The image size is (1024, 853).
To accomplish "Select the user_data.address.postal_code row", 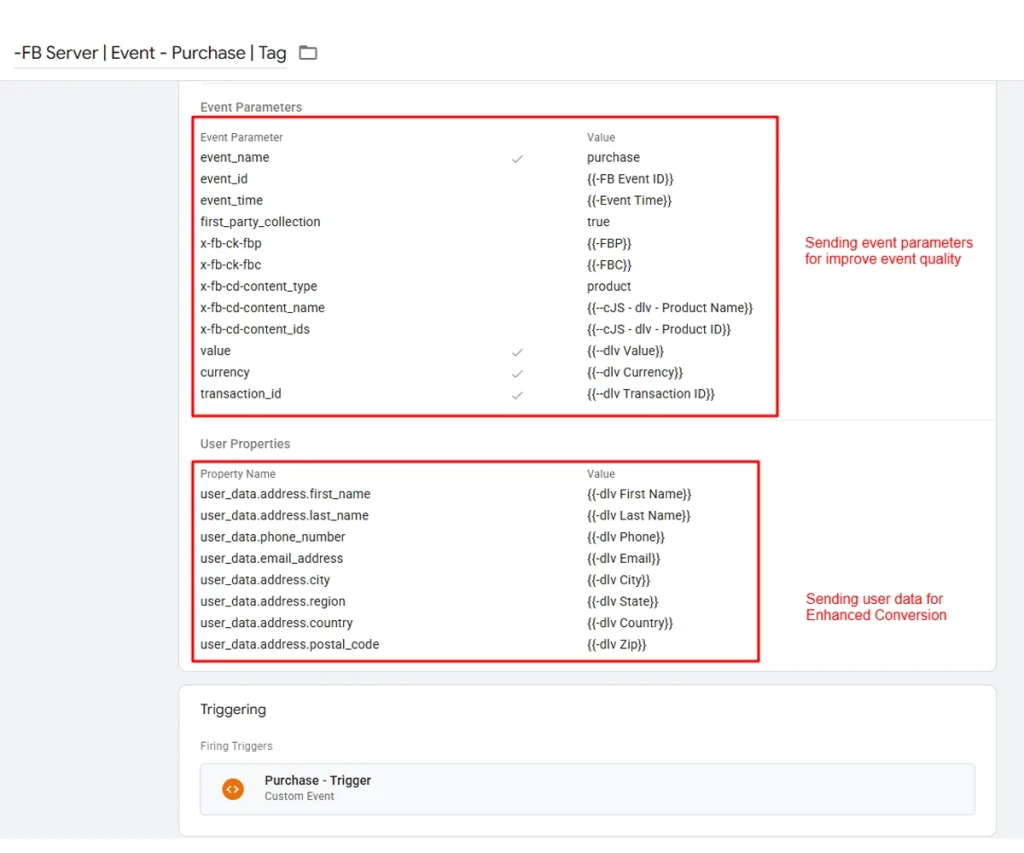I will point(290,644).
